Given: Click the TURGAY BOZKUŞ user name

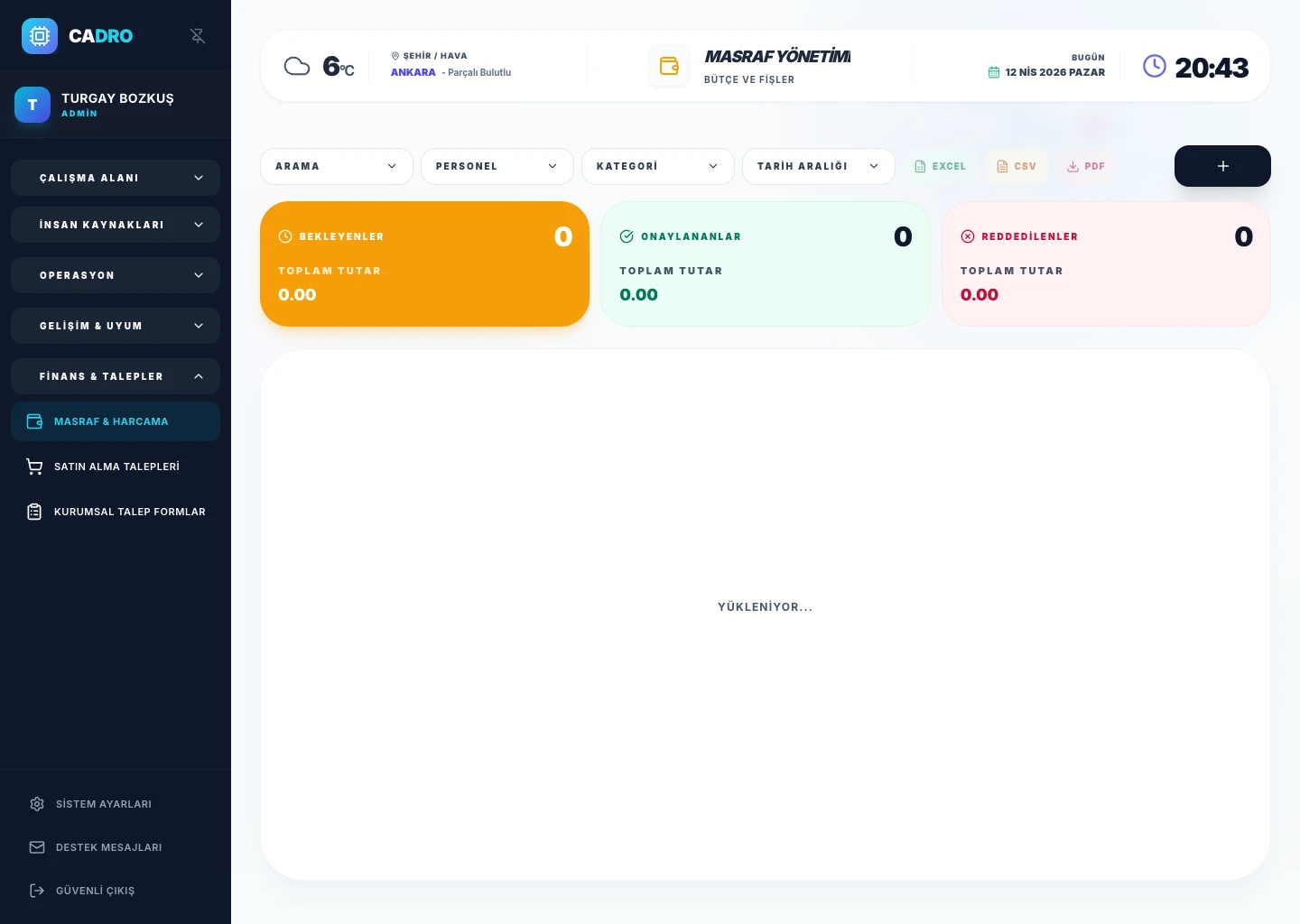Looking at the screenshot, I should tap(117, 98).
